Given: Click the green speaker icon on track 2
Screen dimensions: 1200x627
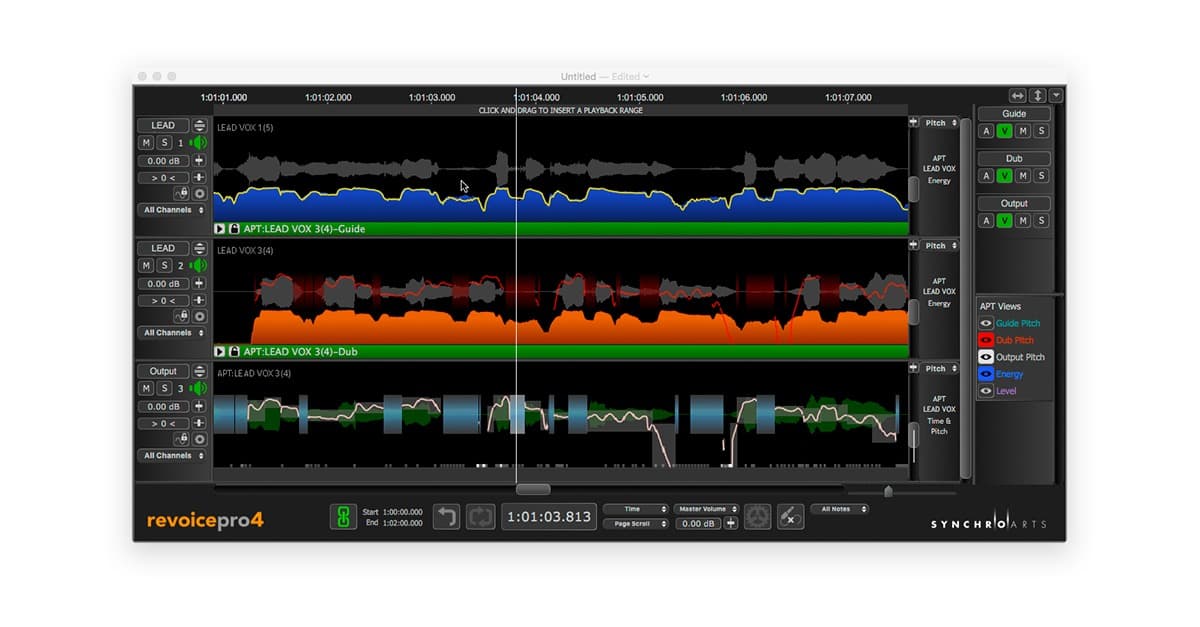Looking at the screenshot, I should click(199, 266).
